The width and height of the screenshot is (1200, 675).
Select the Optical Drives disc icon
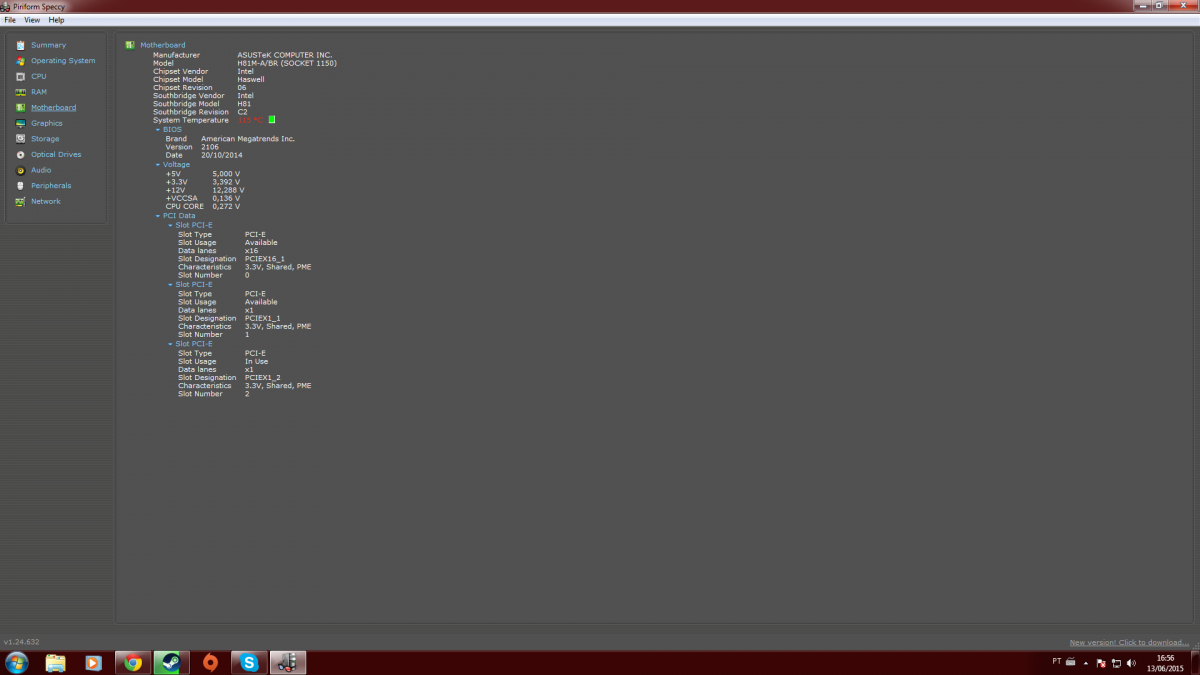click(21, 155)
